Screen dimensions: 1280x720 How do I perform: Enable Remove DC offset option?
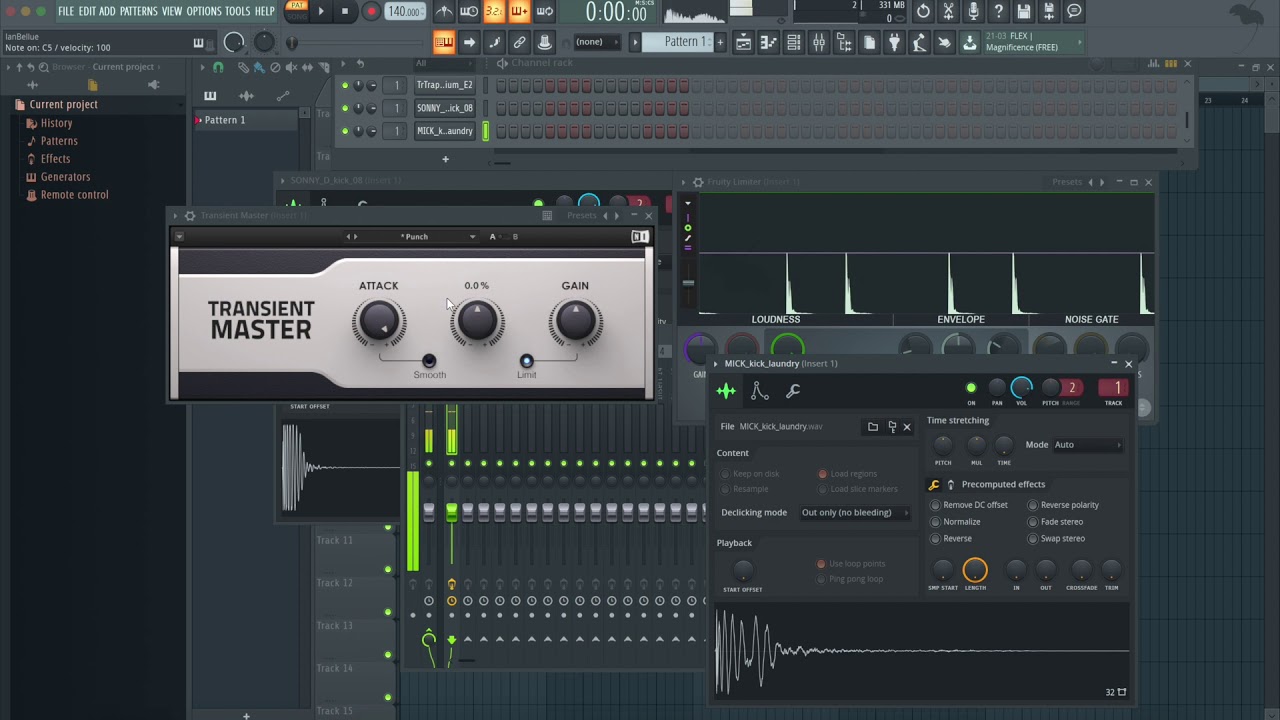969,505
